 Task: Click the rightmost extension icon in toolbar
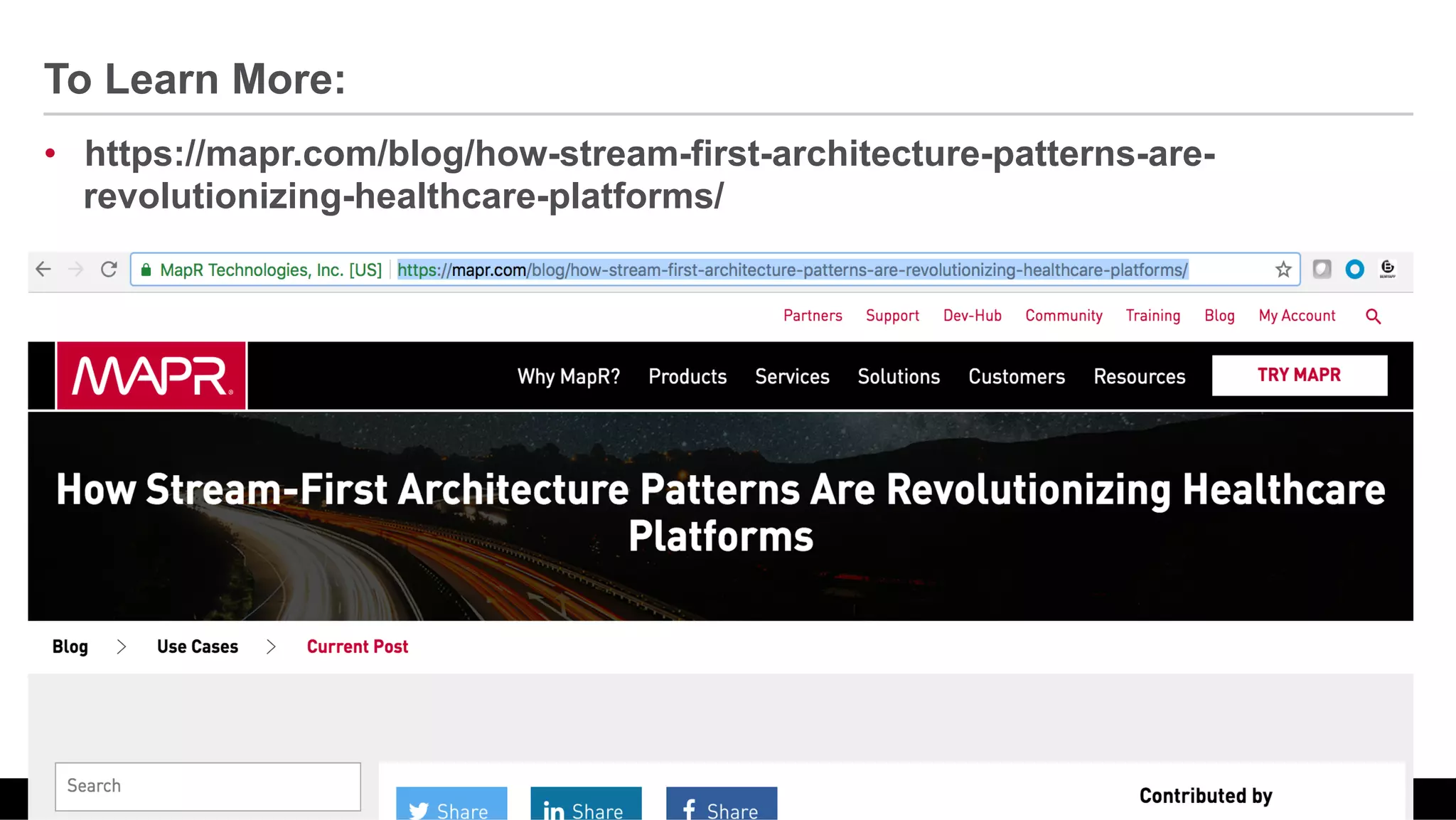1388,270
